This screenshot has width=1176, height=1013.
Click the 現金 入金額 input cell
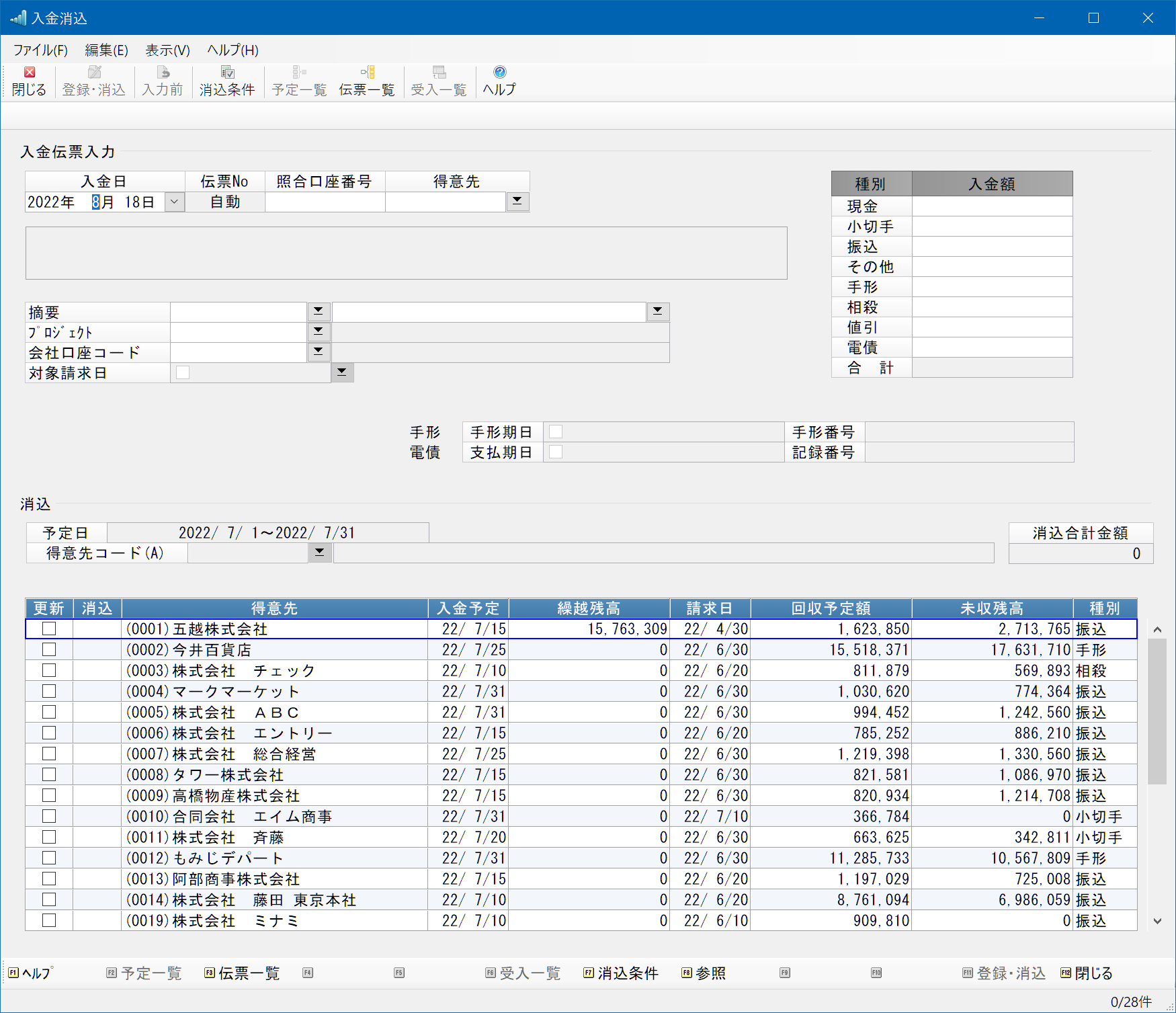991,206
